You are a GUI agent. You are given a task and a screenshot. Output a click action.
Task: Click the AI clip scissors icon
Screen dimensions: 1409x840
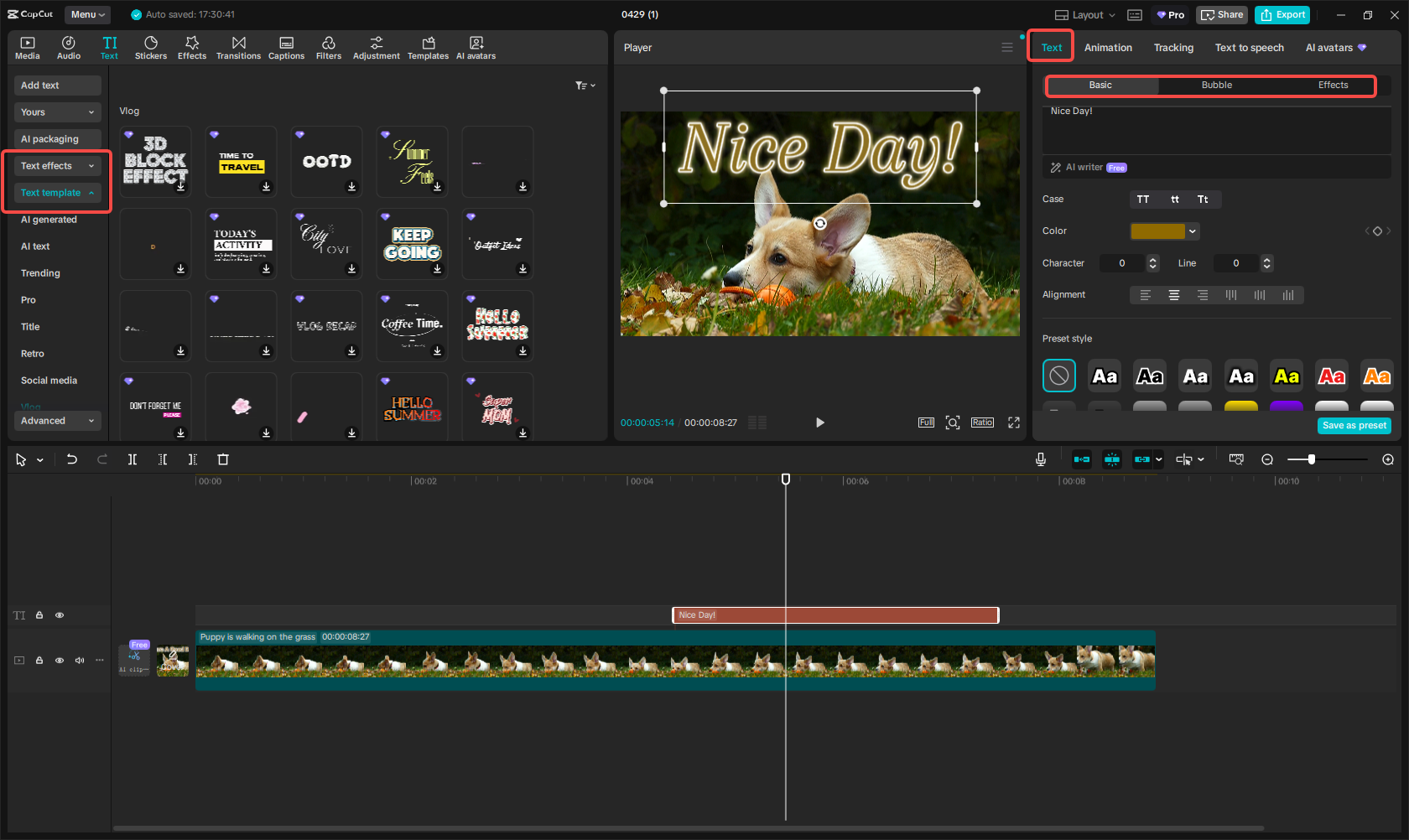[134, 660]
